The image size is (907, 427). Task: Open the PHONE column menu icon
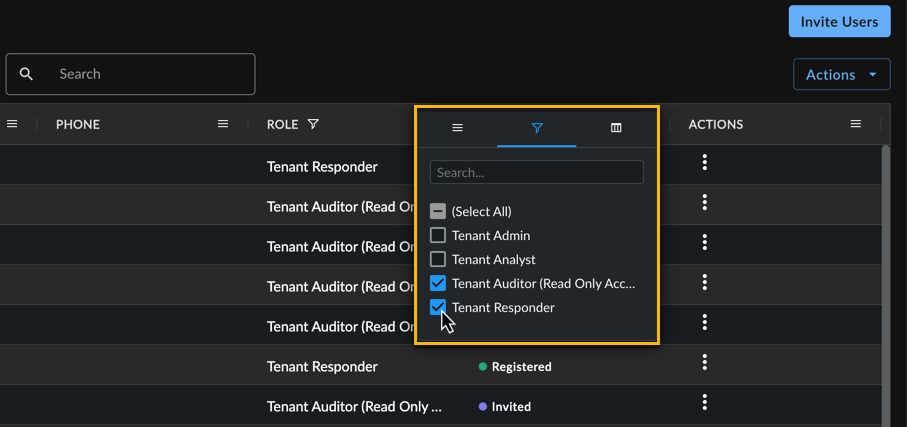click(x=223, y=124)
